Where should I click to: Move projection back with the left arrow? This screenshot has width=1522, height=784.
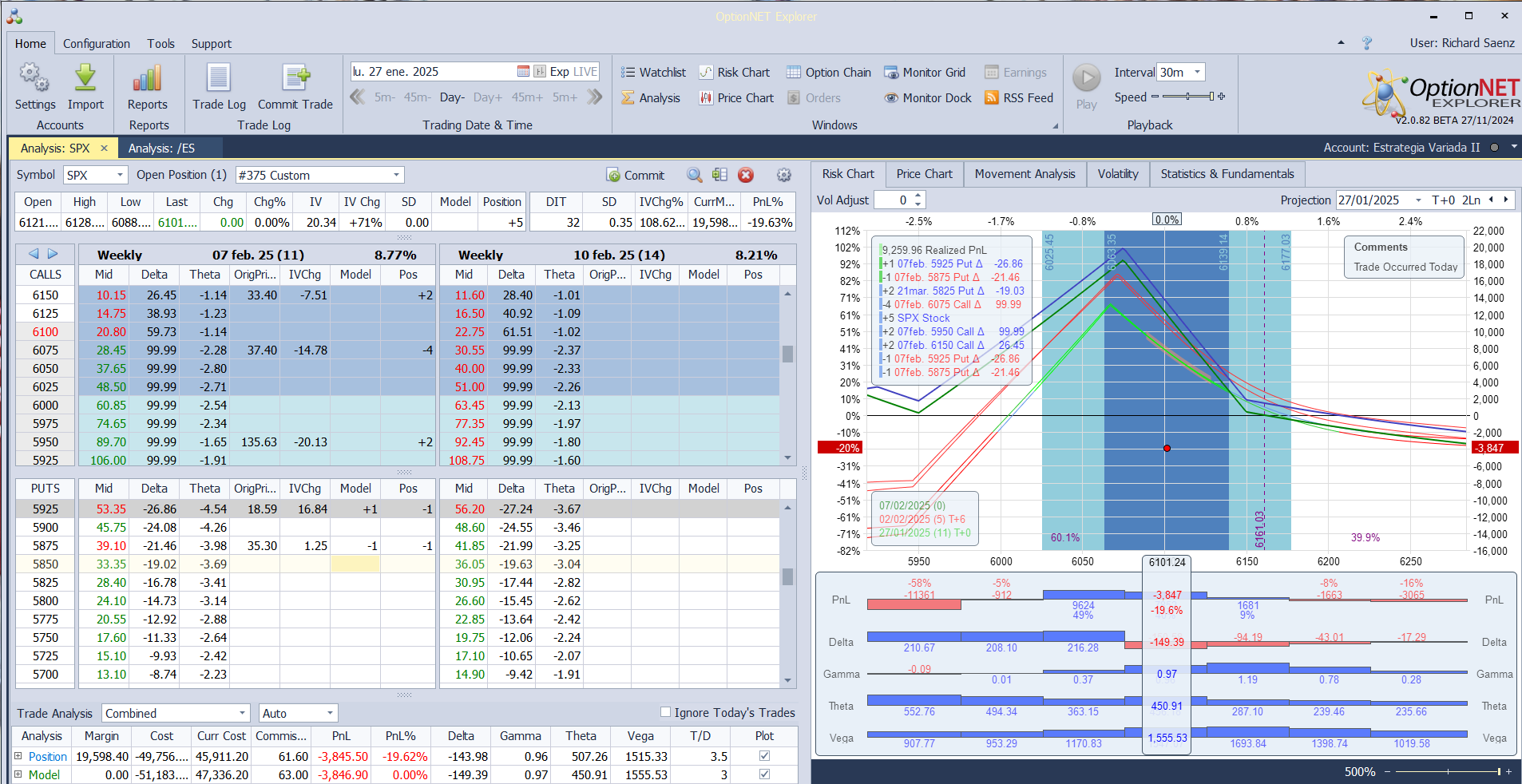pyautogui.click(x=1491, y=200)
